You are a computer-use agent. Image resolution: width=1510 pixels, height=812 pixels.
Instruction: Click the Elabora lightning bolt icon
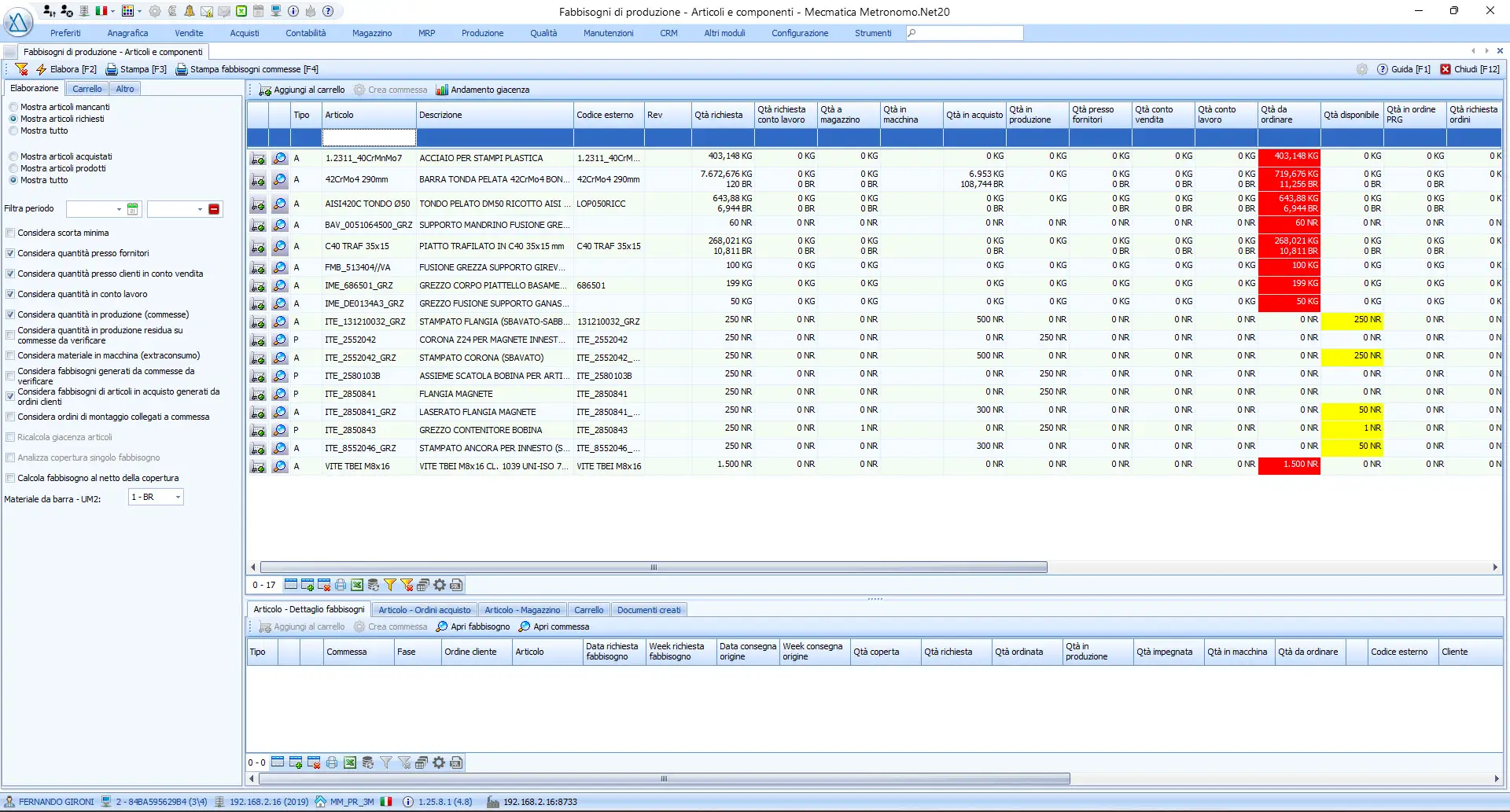pyautogui.click(x=41, y=69)
